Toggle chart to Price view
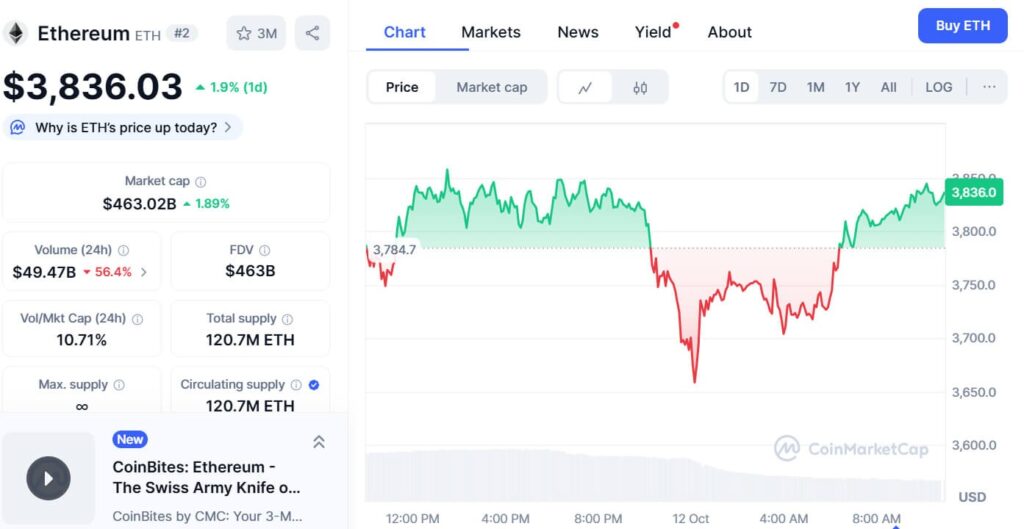Screen dimensions: 1024x529 click(x=402, y=87)
